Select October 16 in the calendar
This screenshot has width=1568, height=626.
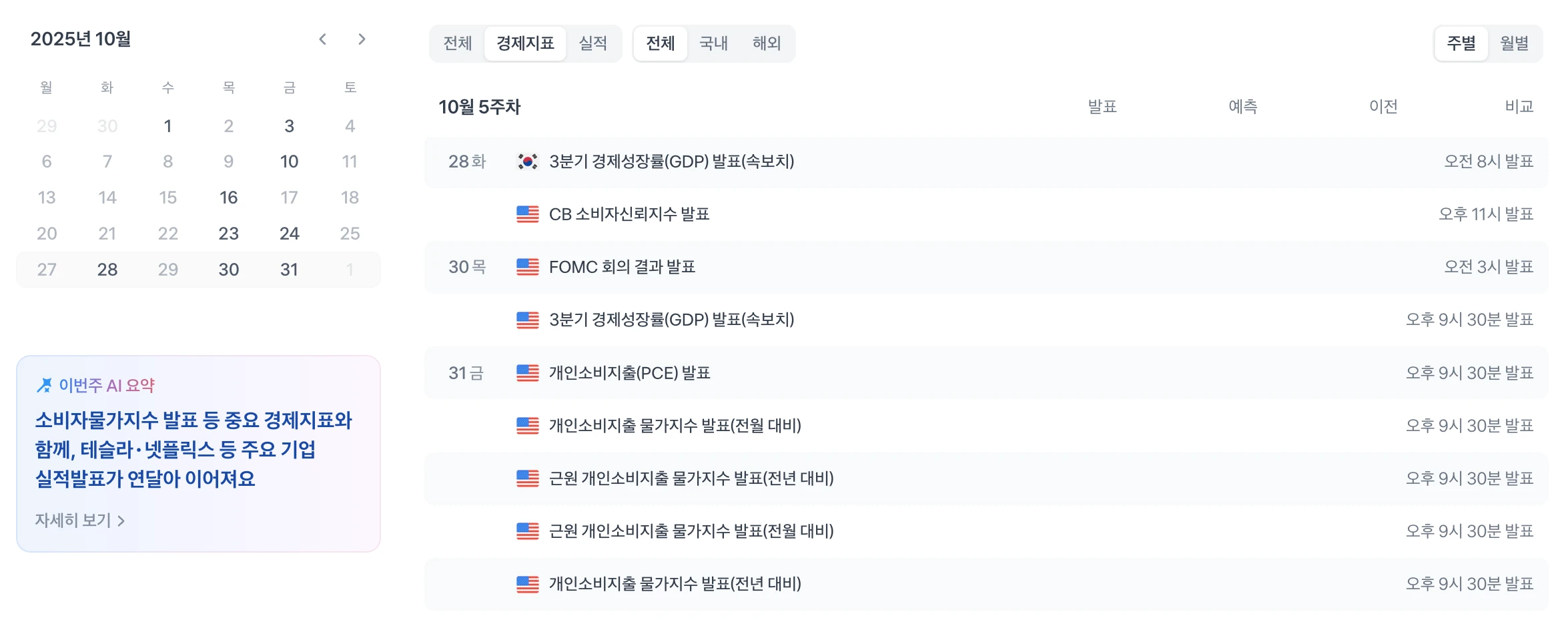point(228,198)
